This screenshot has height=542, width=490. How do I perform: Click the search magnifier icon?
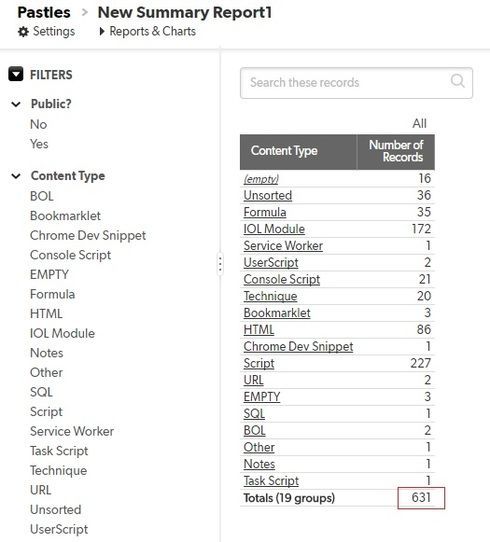[458, 81]
